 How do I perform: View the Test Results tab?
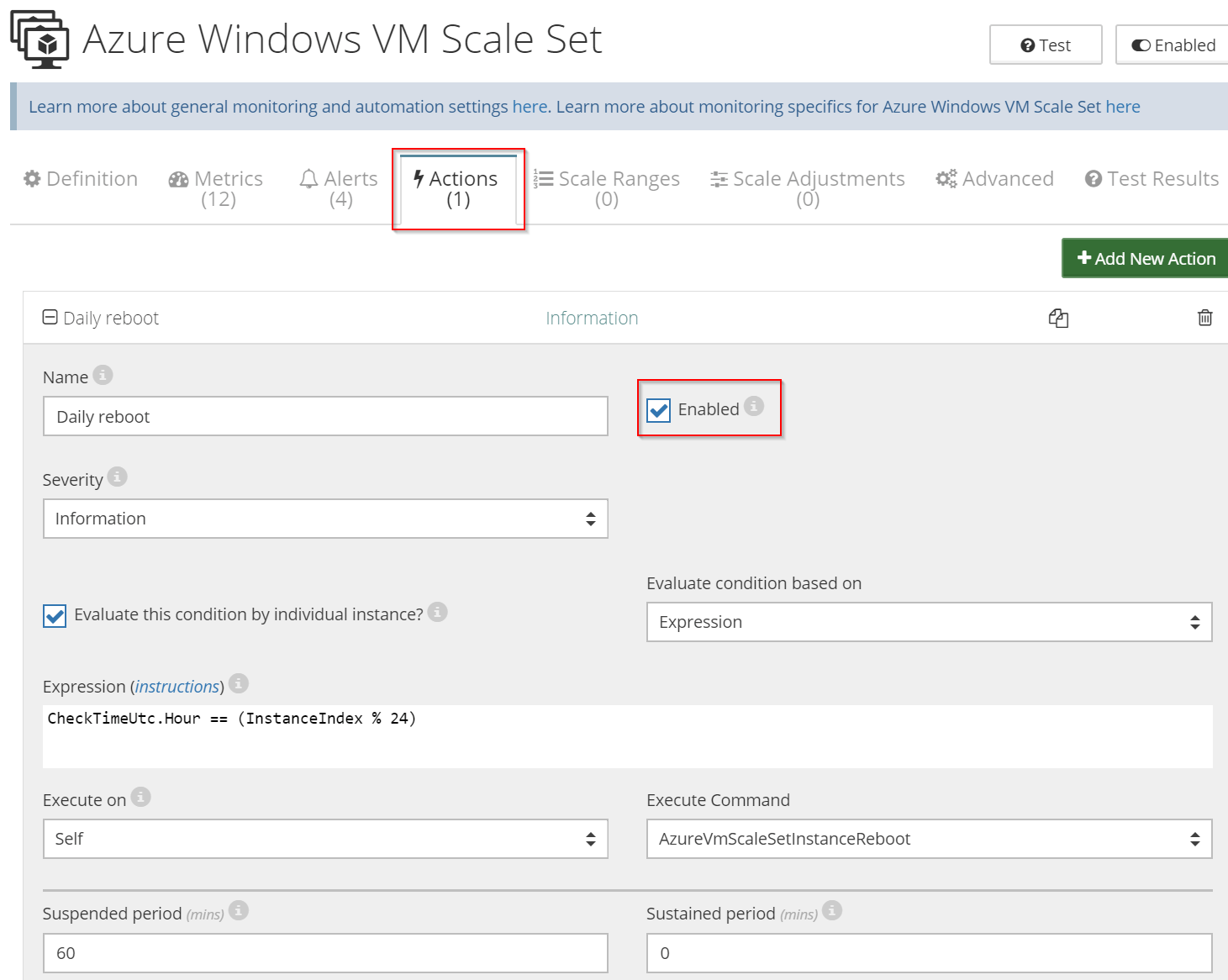[1152, 179]
